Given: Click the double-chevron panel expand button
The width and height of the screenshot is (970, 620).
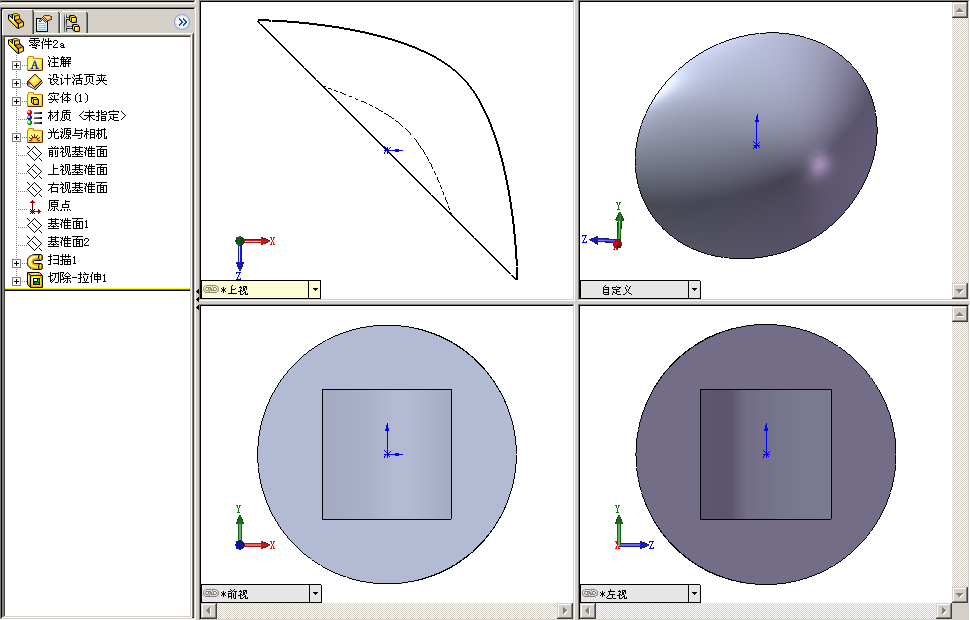Looking at the screenshot, I should (182, 22).
